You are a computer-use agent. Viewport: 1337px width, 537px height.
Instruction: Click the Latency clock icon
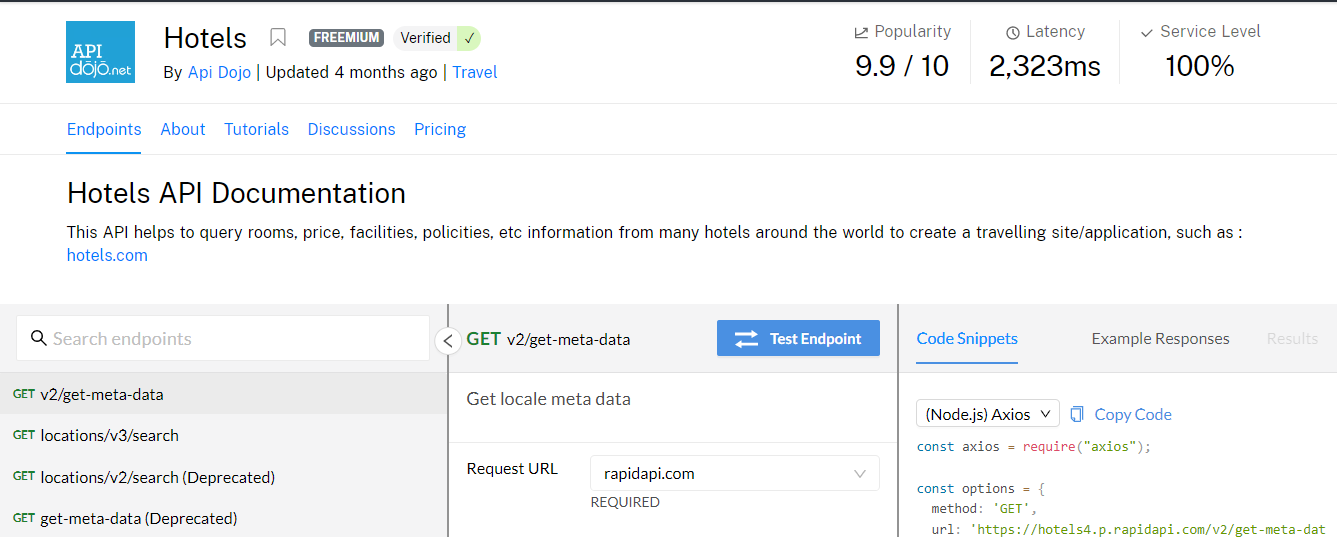point(1013,32)
